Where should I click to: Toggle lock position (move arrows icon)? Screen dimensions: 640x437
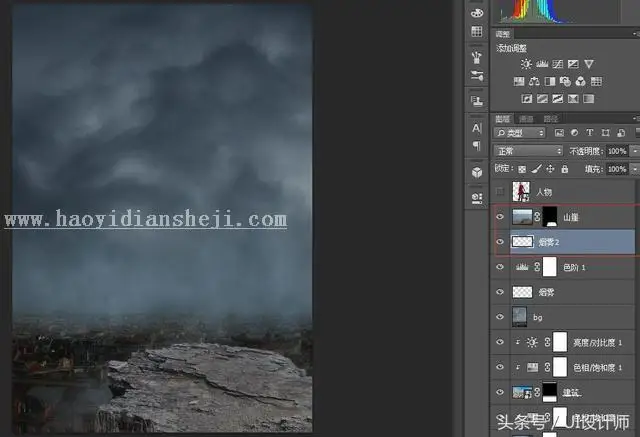click(x=550, y=169)
